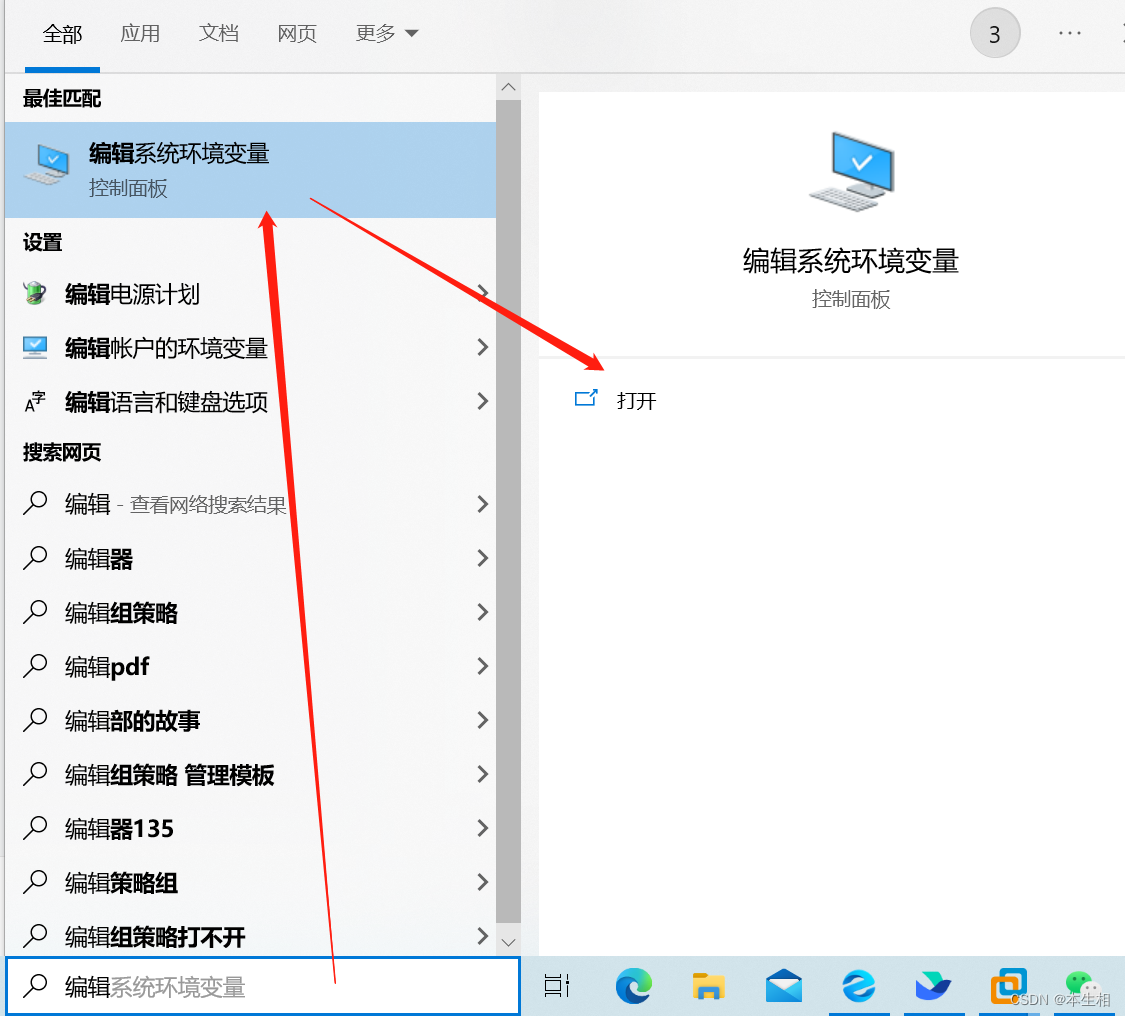Click the rewards circle showing 3
The width and height of the screenshot is (1125, 1016).
[995, 33]
